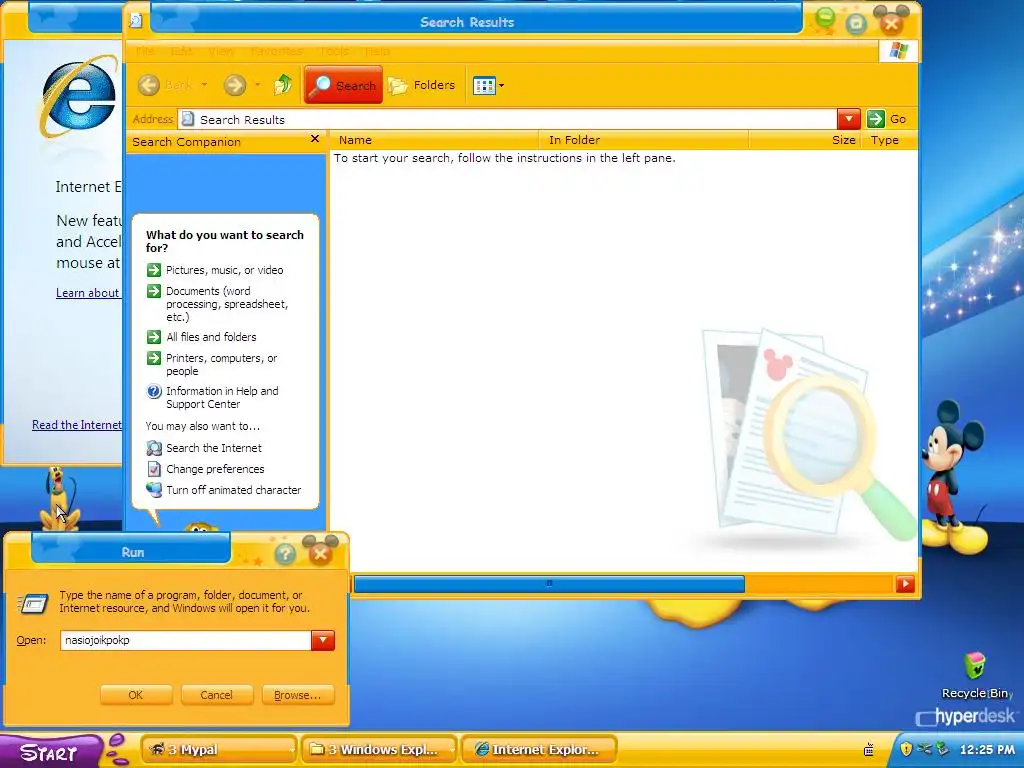Click green arrow beside Printers, computers, or people
This screenshot has height=768, width=1024.
pos(153,358)
